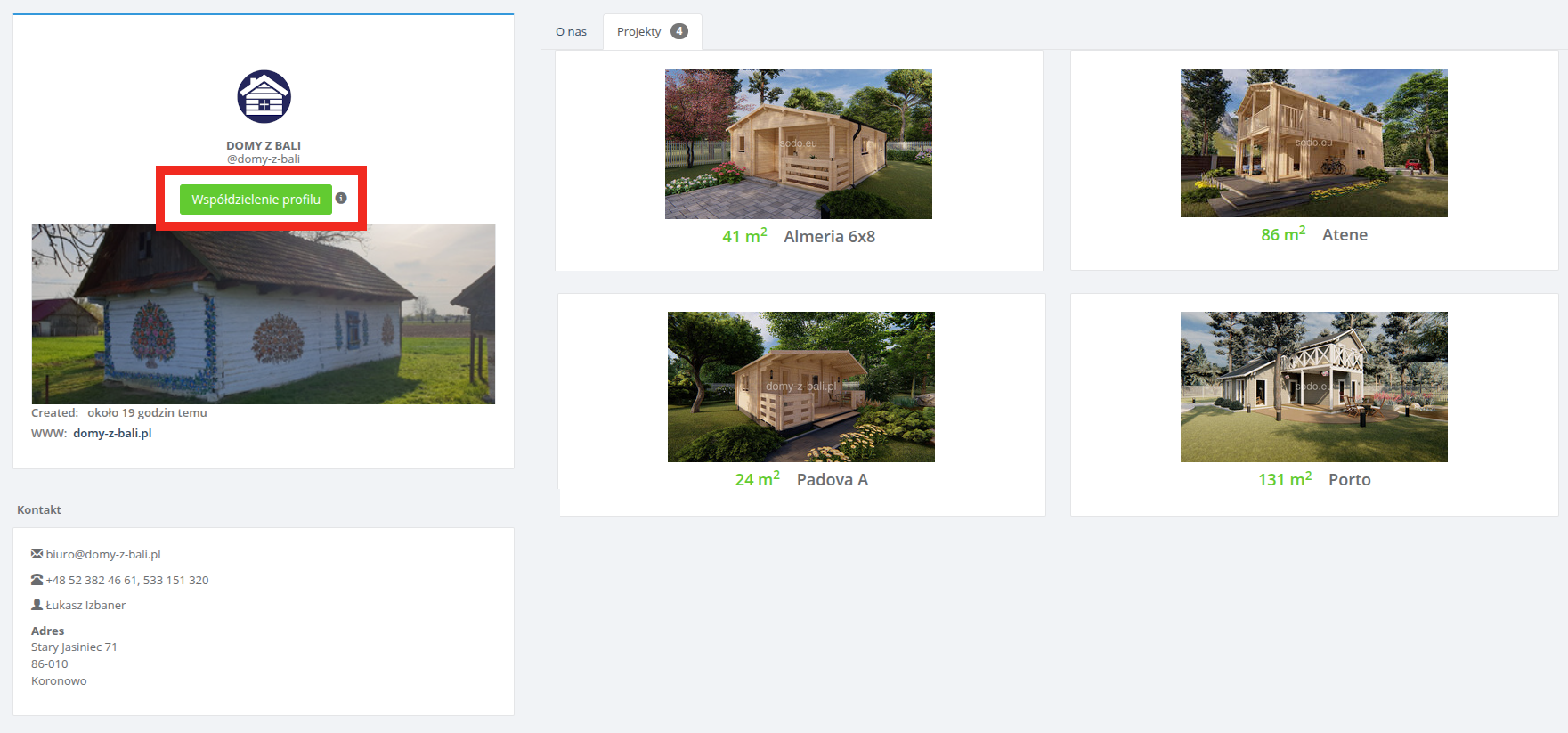Screen dimensions: 1568x733
Task: Click the info icon beside Współdzielenie profilu
Action: [x=341, y=199]
